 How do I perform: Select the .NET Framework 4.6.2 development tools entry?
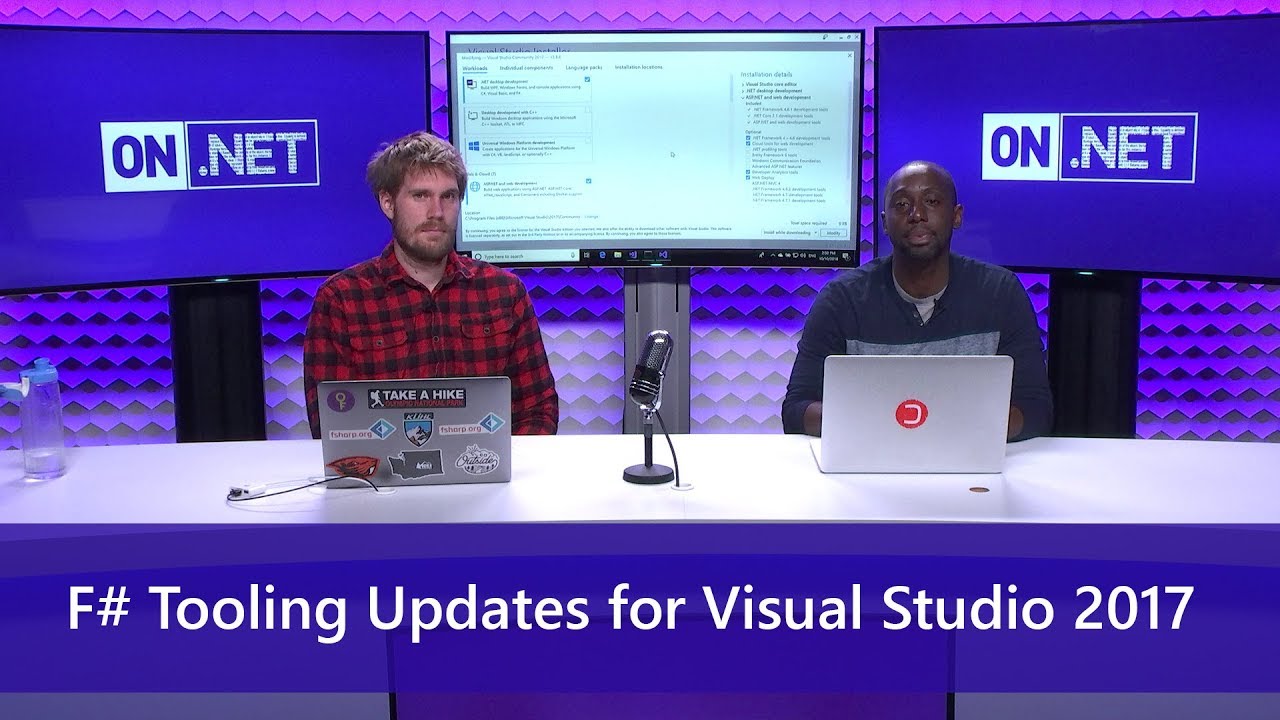[x=789, y=189]
